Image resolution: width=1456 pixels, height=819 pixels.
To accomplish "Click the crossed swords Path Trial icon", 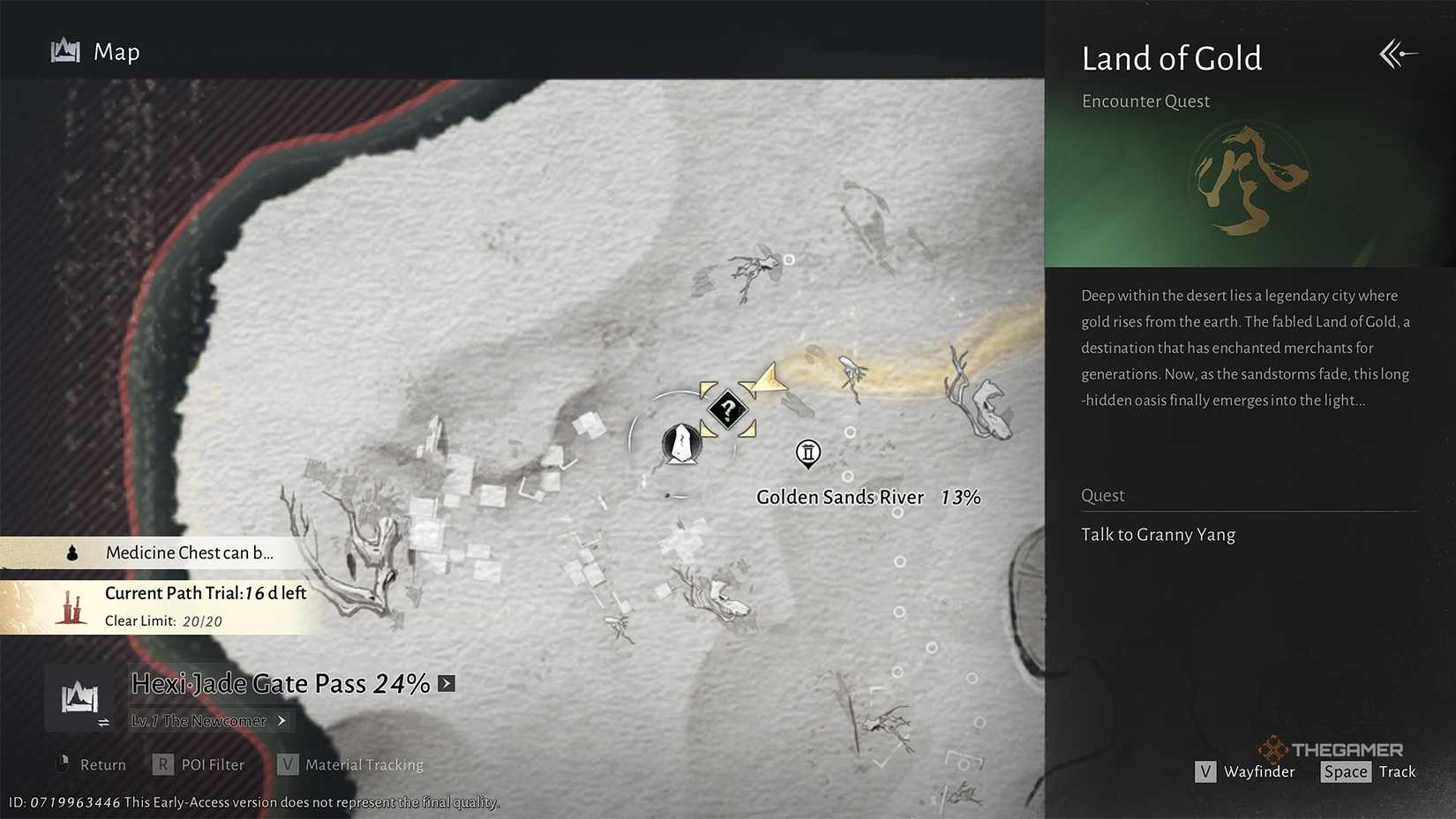I will click(x=69, y=605).
